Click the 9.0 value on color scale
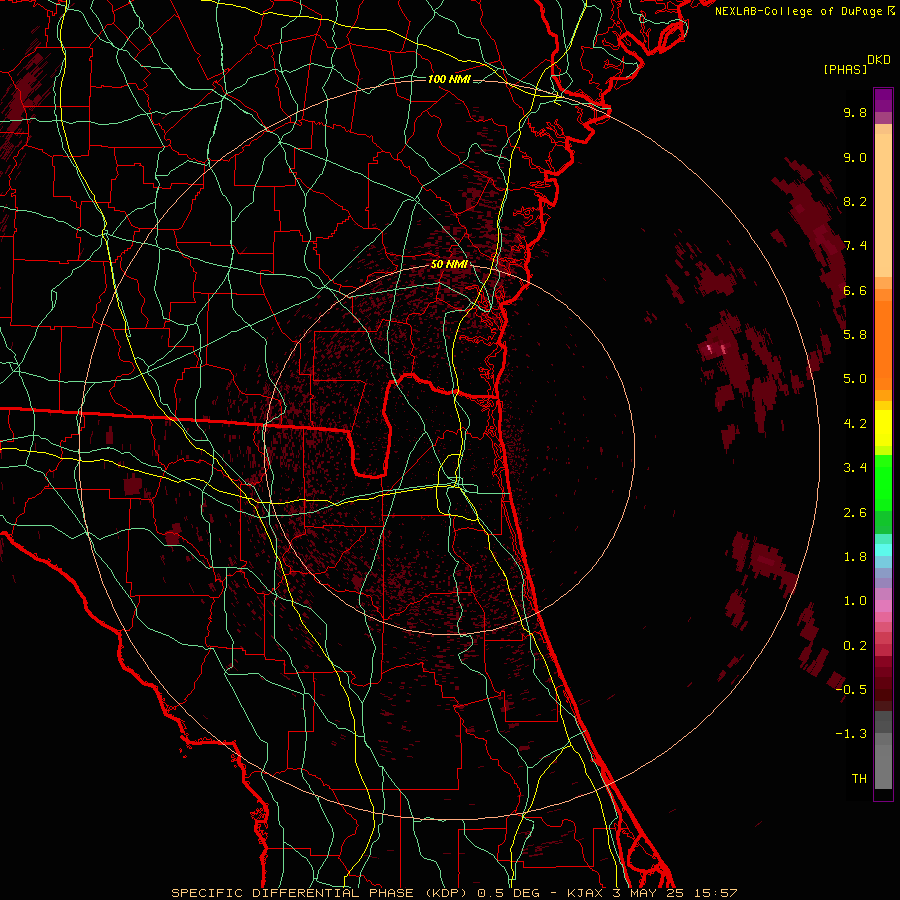The image size is (900, 900). (x=855, y=157)
